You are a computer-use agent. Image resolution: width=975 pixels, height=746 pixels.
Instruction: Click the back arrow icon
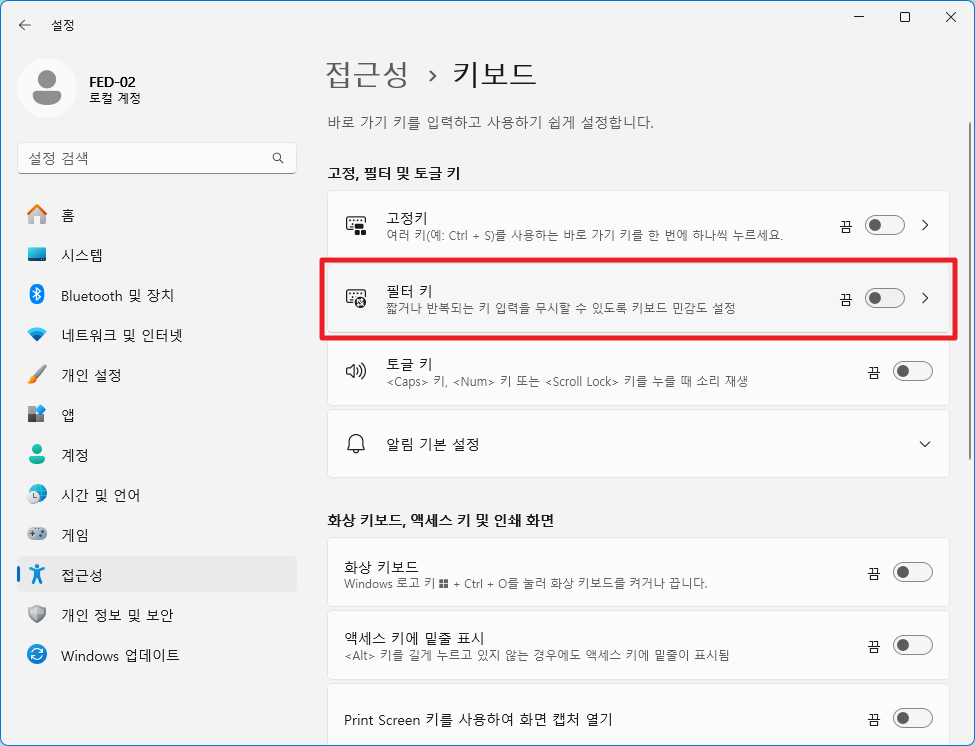point(25,25)
